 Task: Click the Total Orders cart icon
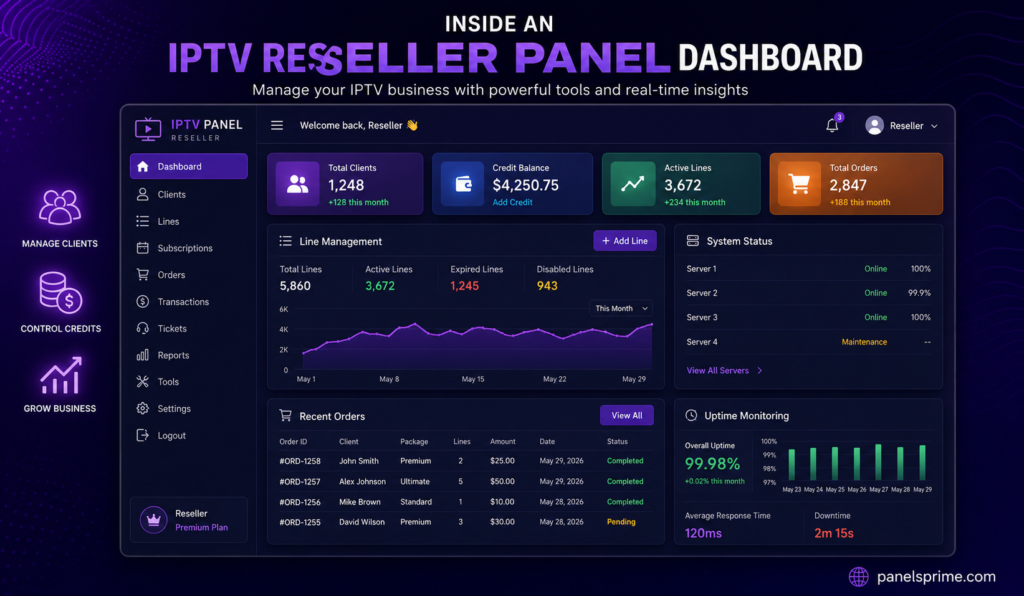(x=799, y=184)
